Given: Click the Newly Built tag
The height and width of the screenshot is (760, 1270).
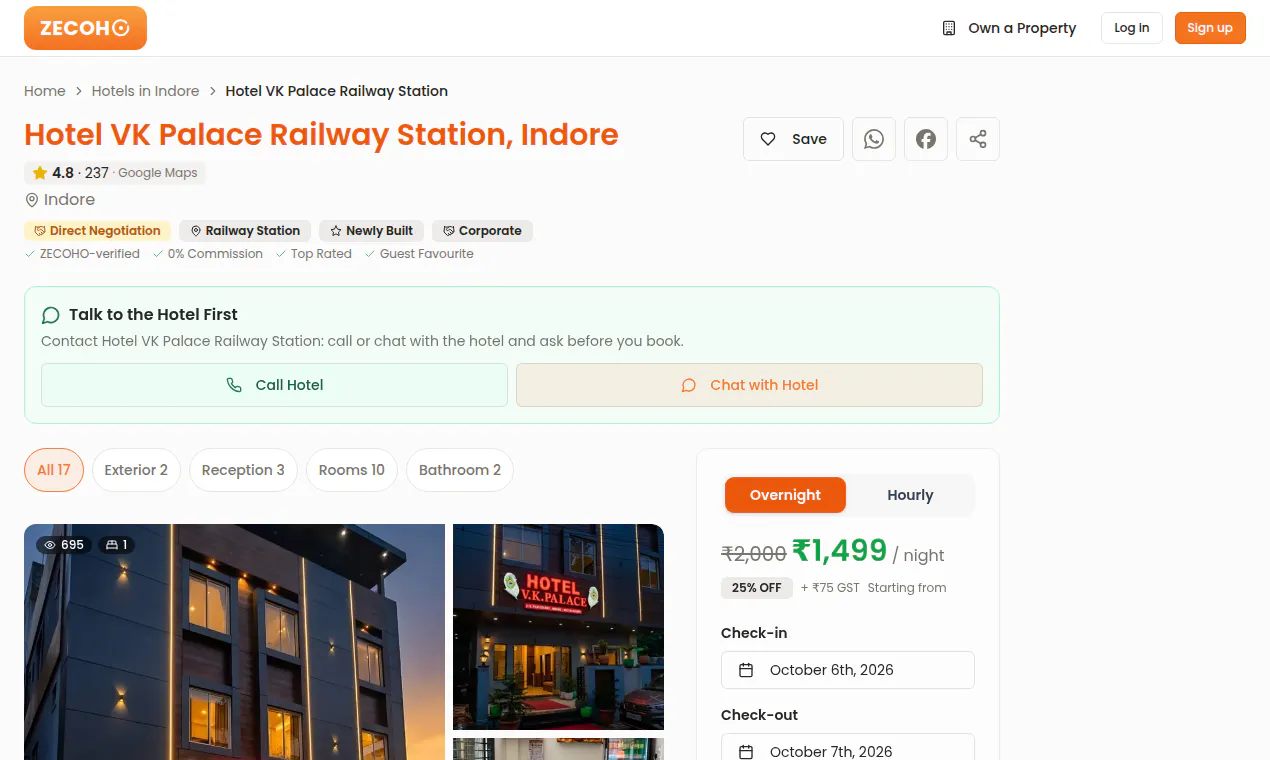Looking at the screenshot, I should pyautogui.click(x=372, y=231).
